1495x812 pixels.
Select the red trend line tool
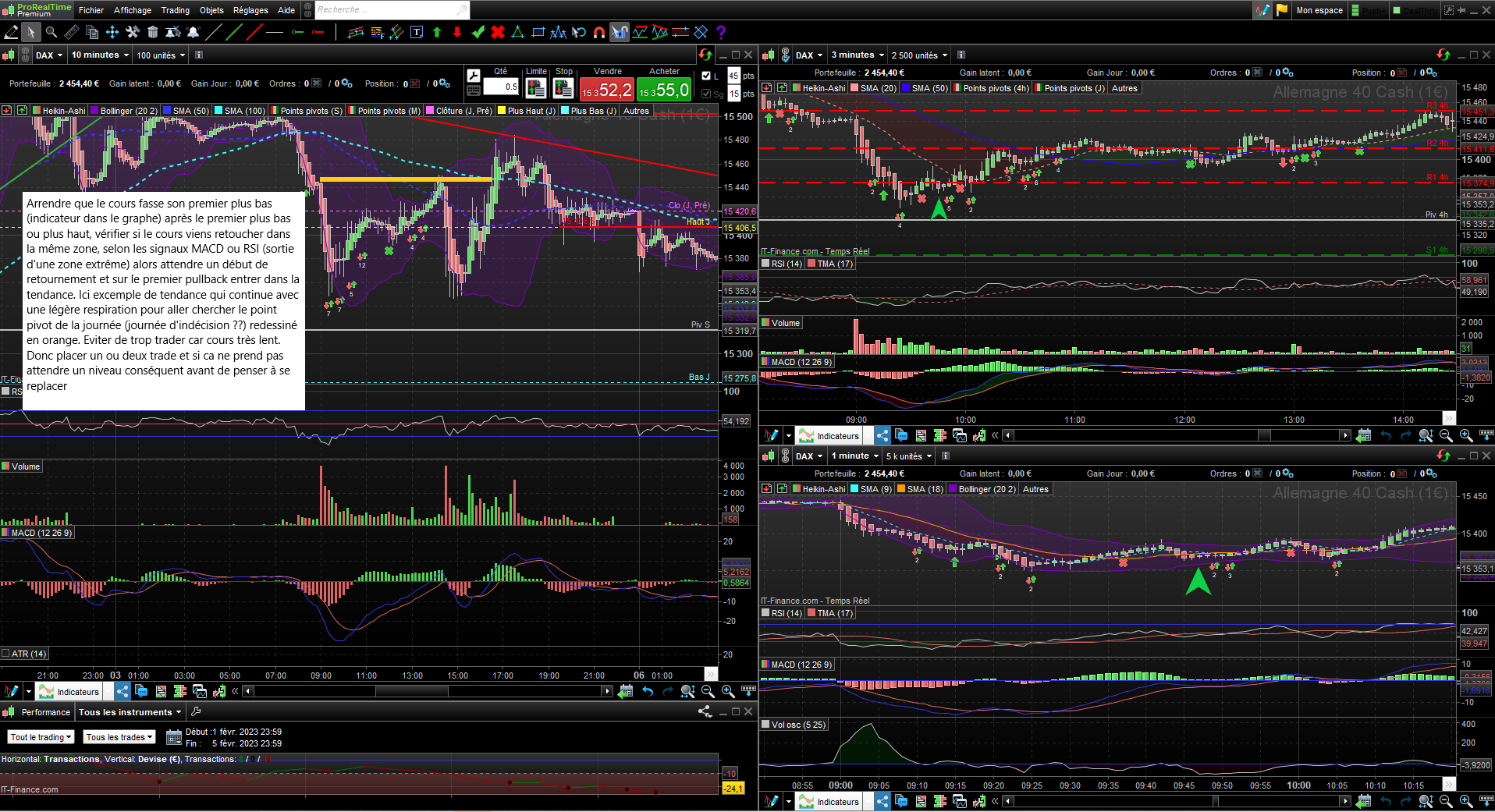[254, 32]
